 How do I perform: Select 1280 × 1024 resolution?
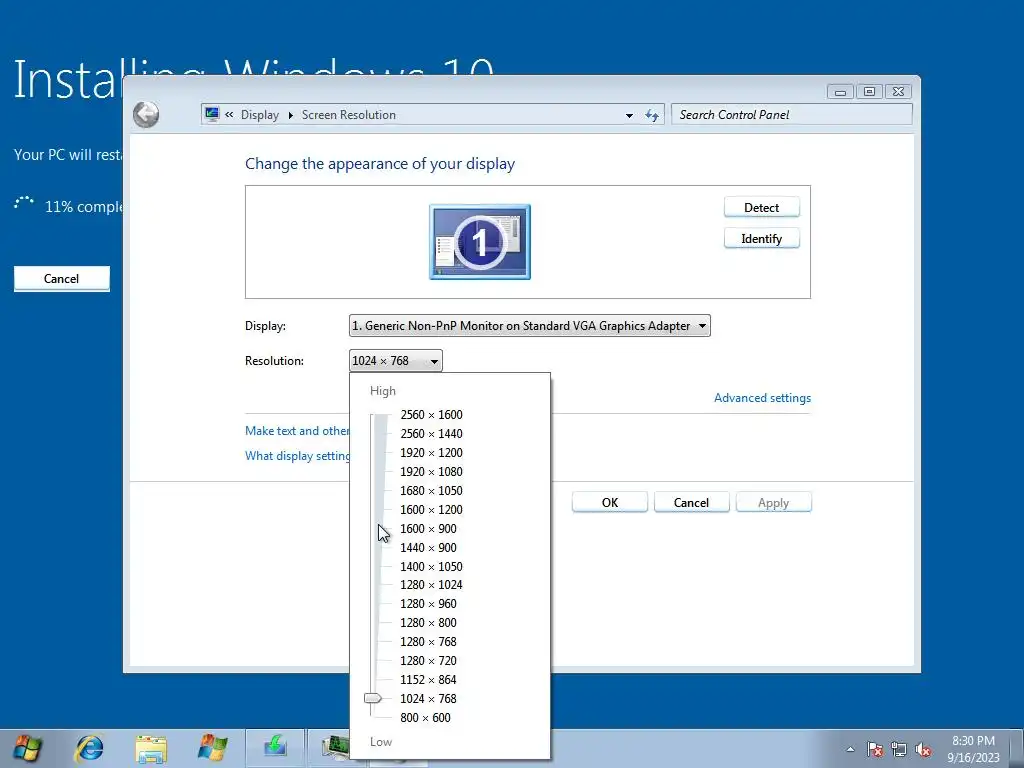(x=431, y=584)
